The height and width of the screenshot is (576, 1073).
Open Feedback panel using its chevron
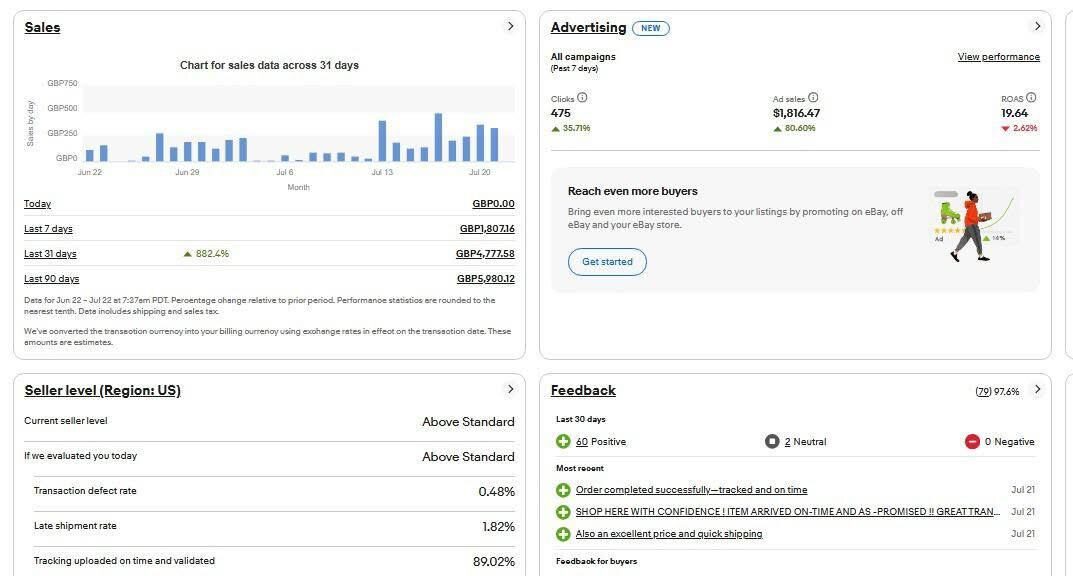pos(1037,389)
